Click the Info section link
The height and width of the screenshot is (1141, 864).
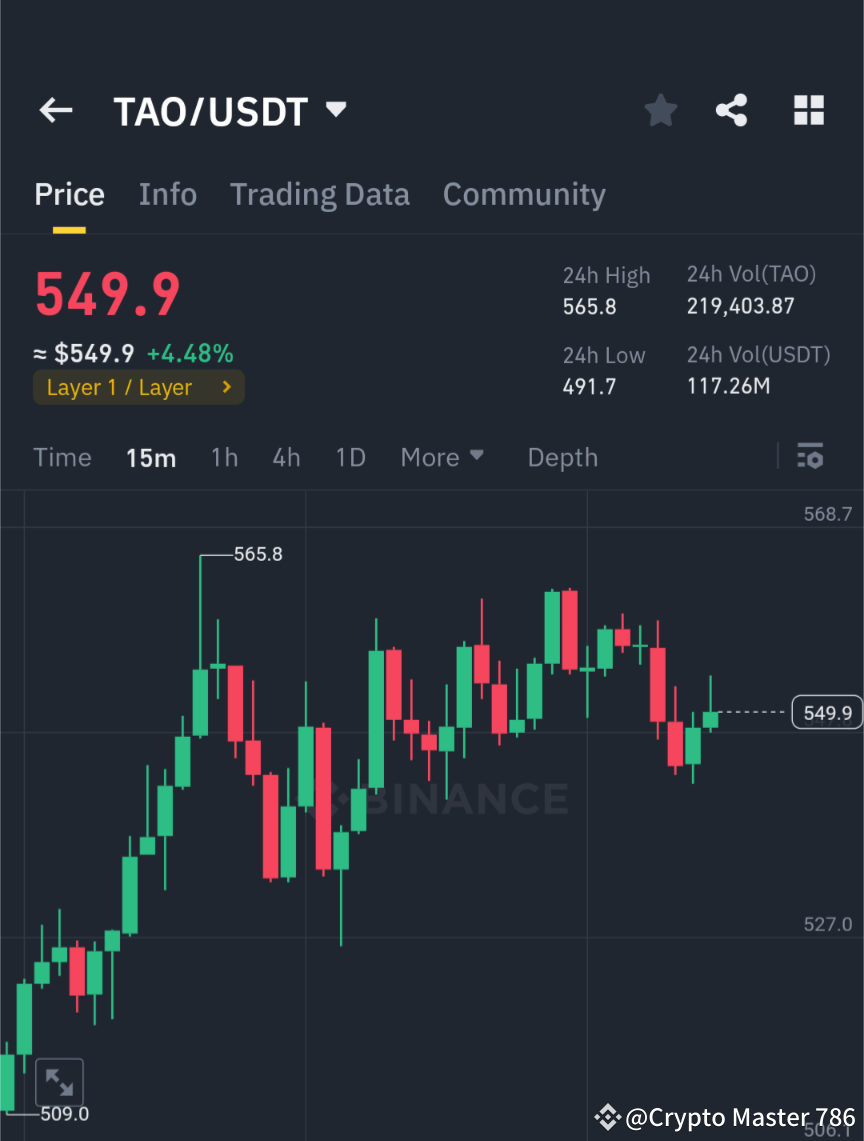(x=167, y=194)
